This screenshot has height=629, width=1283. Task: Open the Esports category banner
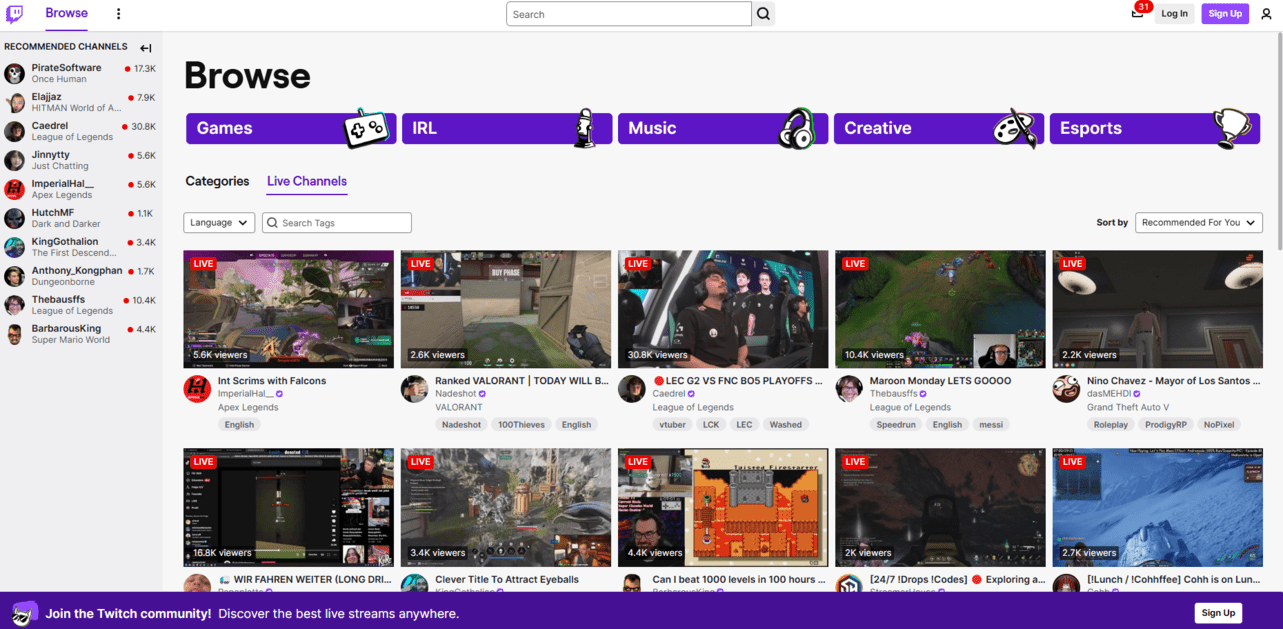[1154, 128]
